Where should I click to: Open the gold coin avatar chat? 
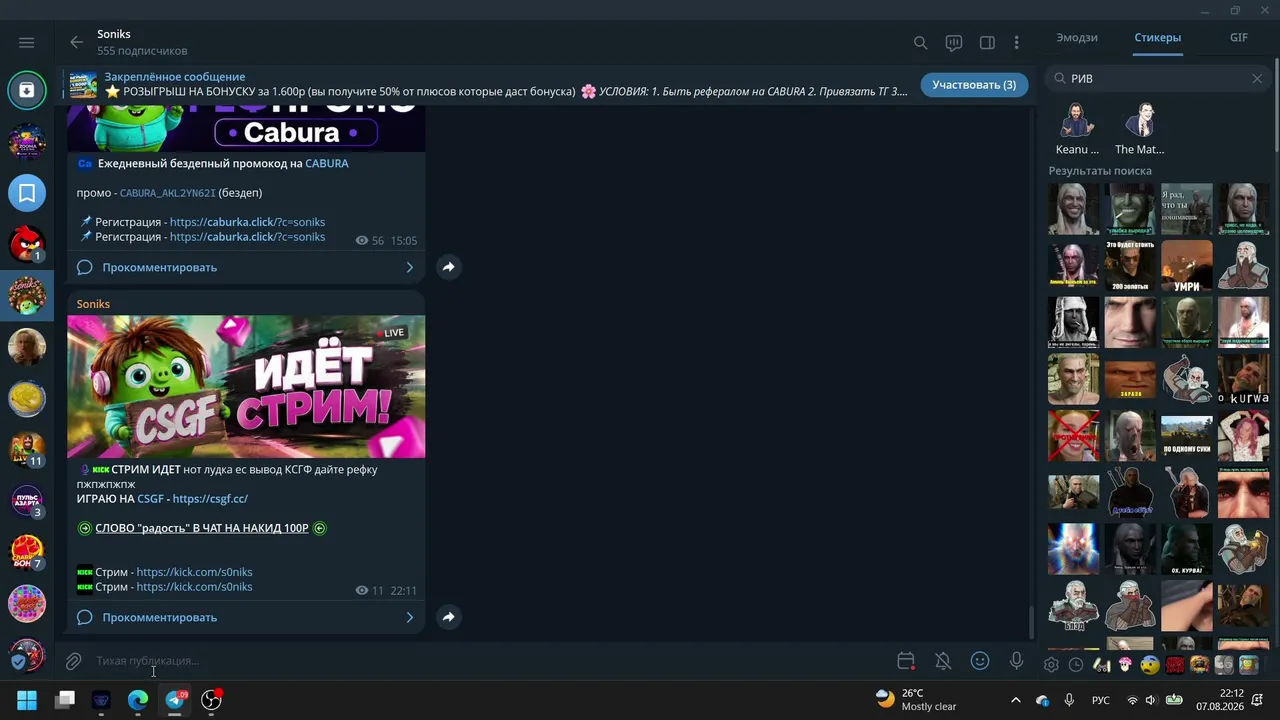click(x=27, y=398)
